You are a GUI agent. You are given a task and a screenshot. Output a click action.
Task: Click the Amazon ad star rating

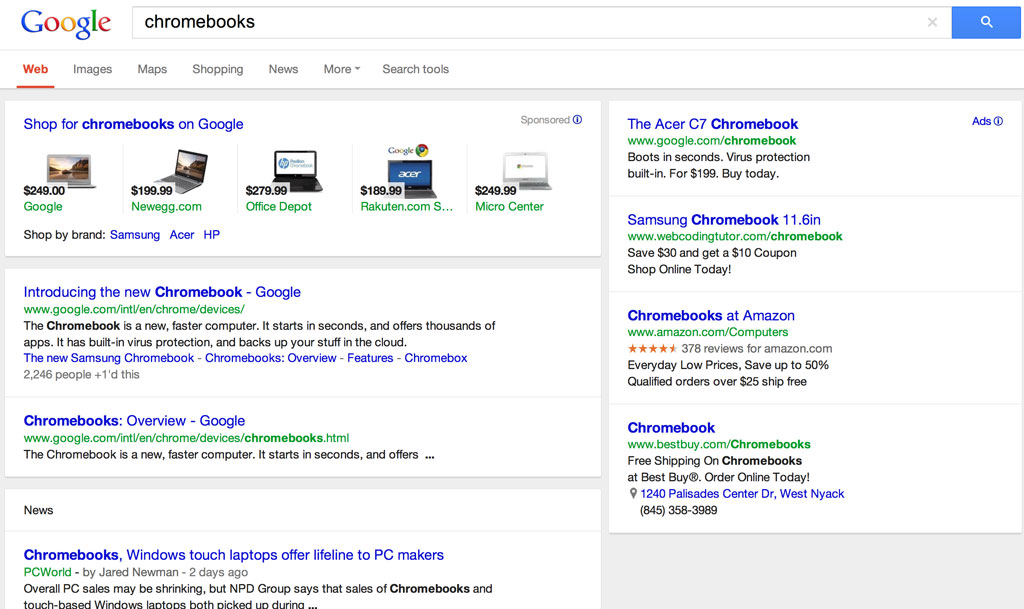652,349
